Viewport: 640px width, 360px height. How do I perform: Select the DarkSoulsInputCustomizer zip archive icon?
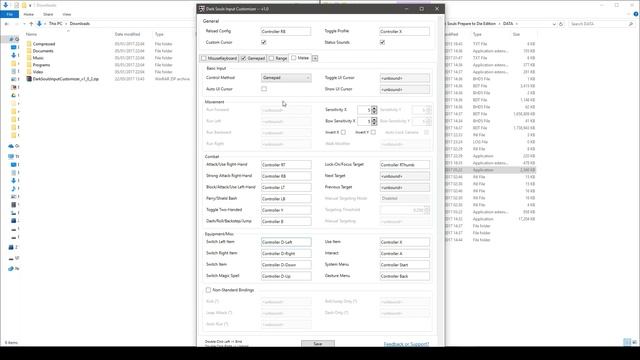[29, 79]
